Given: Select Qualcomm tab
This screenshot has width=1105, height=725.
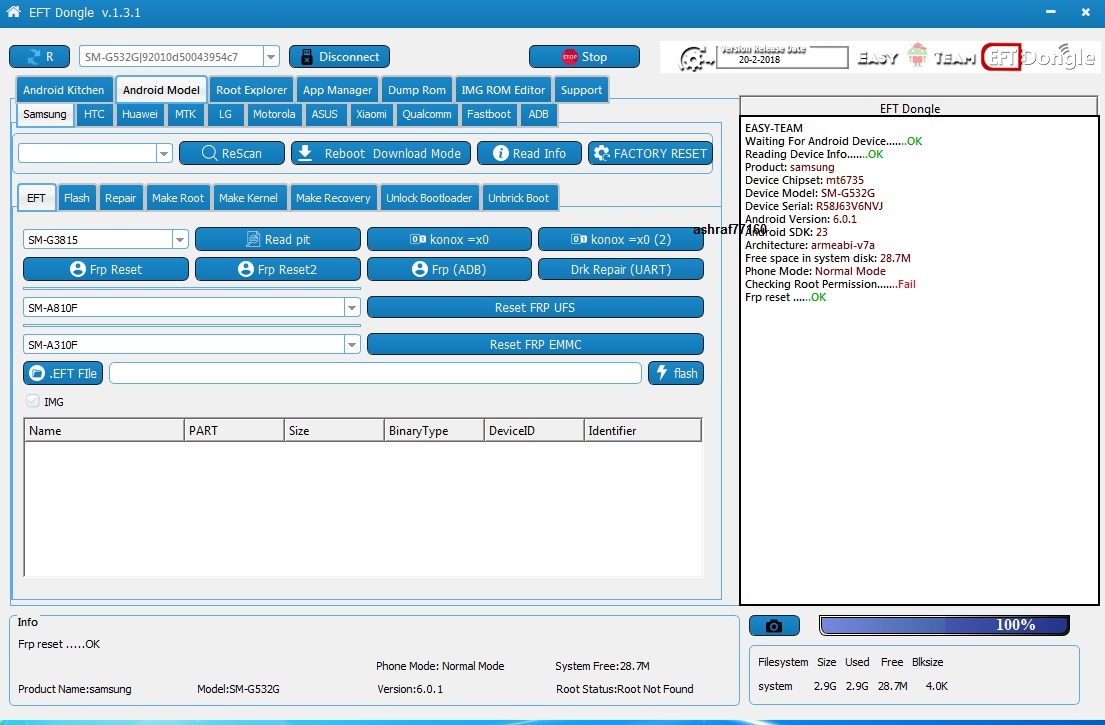Looking at the screenshot, I should [x=427, y=114].
